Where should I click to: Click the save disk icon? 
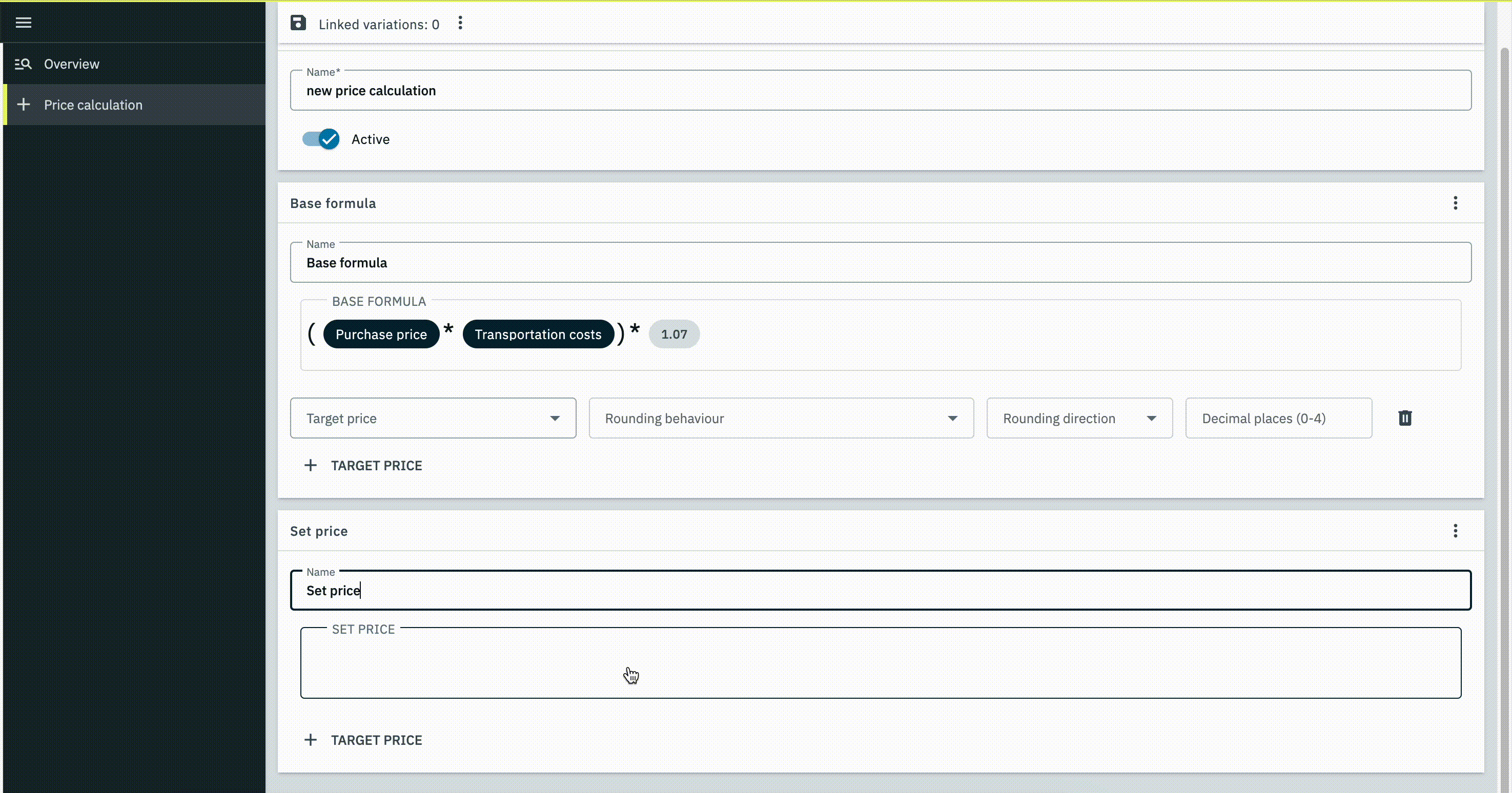[298, 23]
